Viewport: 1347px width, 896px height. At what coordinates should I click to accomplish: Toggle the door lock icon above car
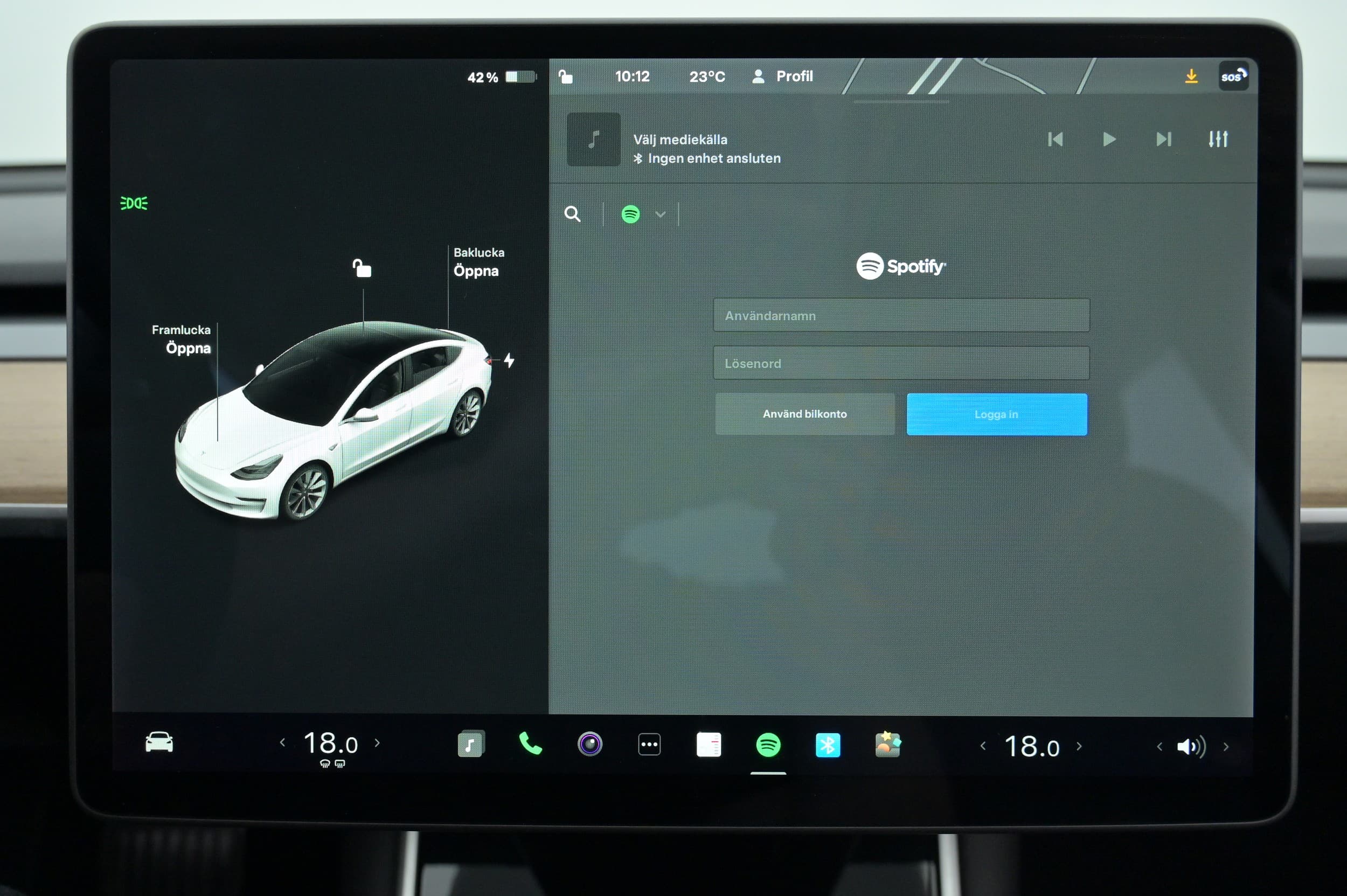pos(362,267)
